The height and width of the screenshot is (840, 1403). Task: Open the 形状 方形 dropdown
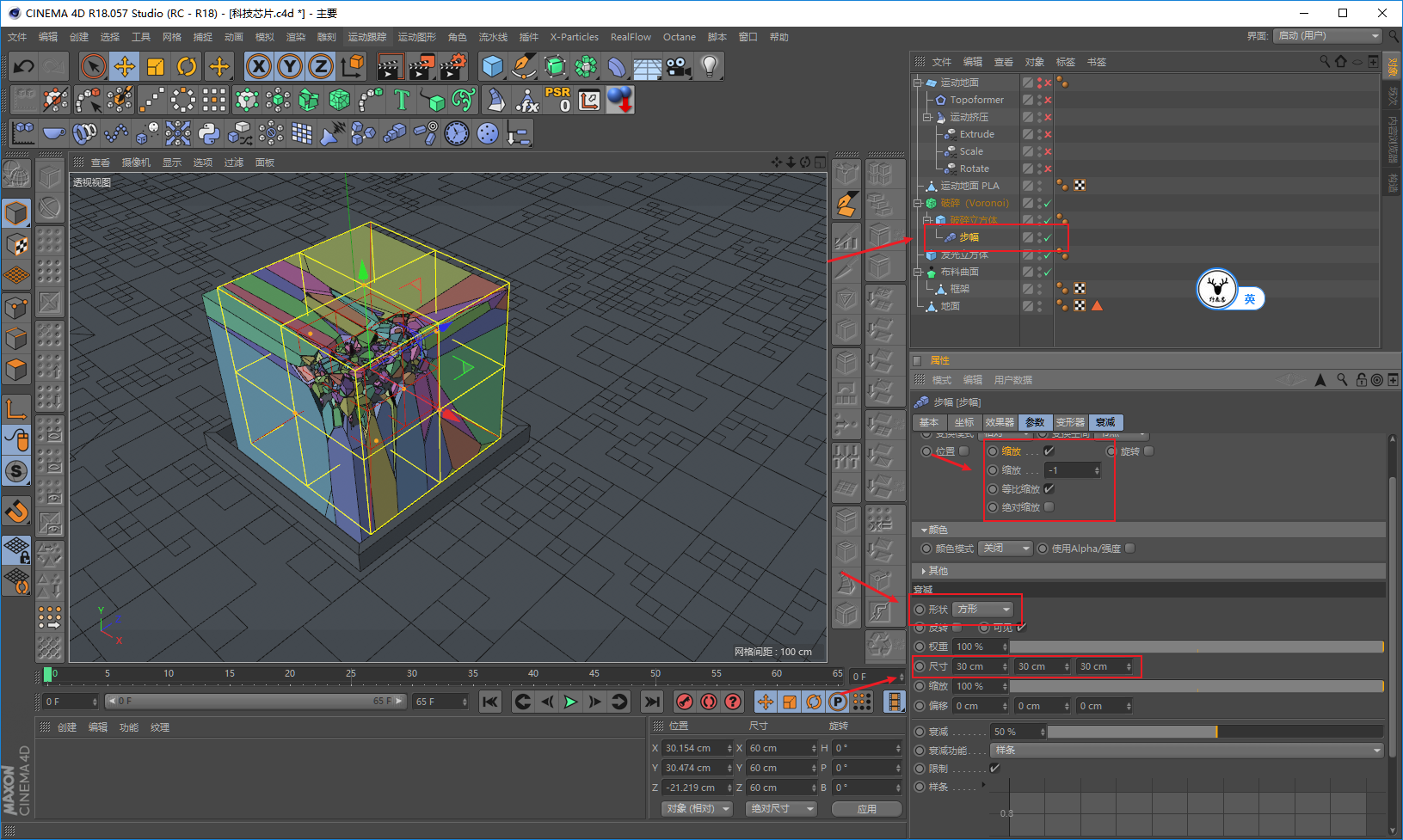click(x=984, y=609)
